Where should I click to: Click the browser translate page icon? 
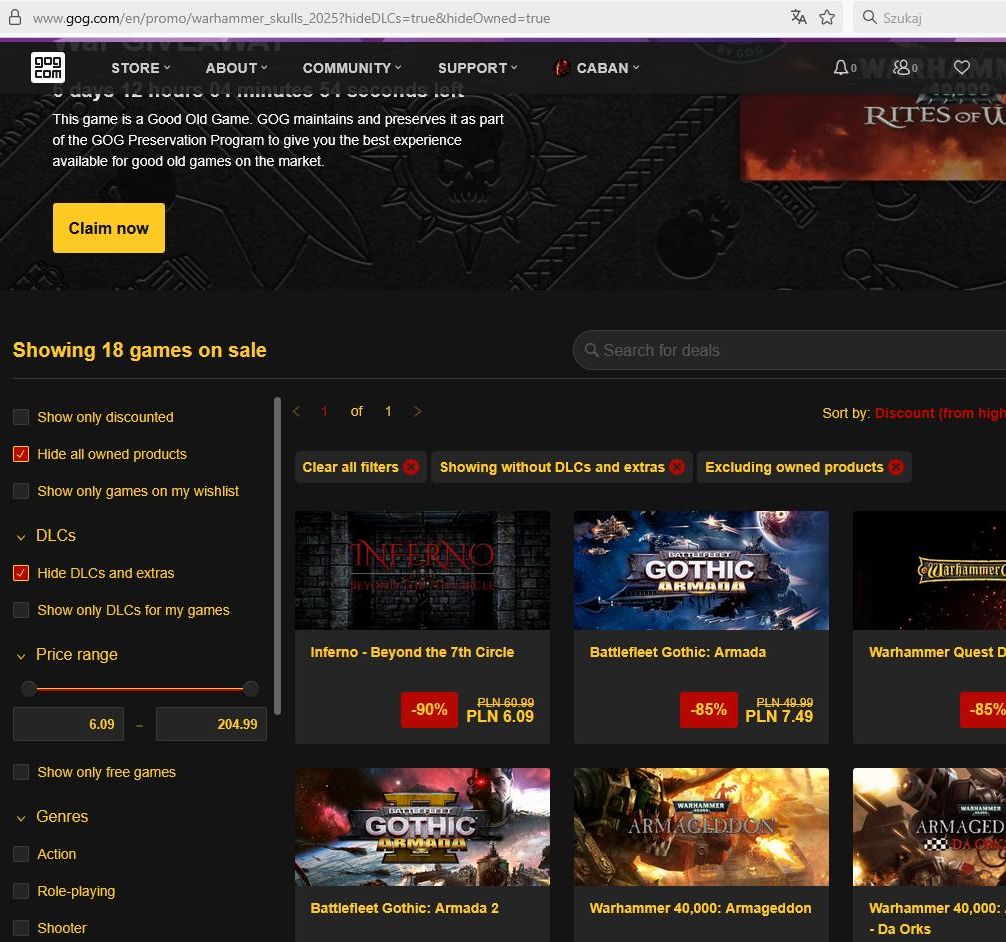click(799, 17)
